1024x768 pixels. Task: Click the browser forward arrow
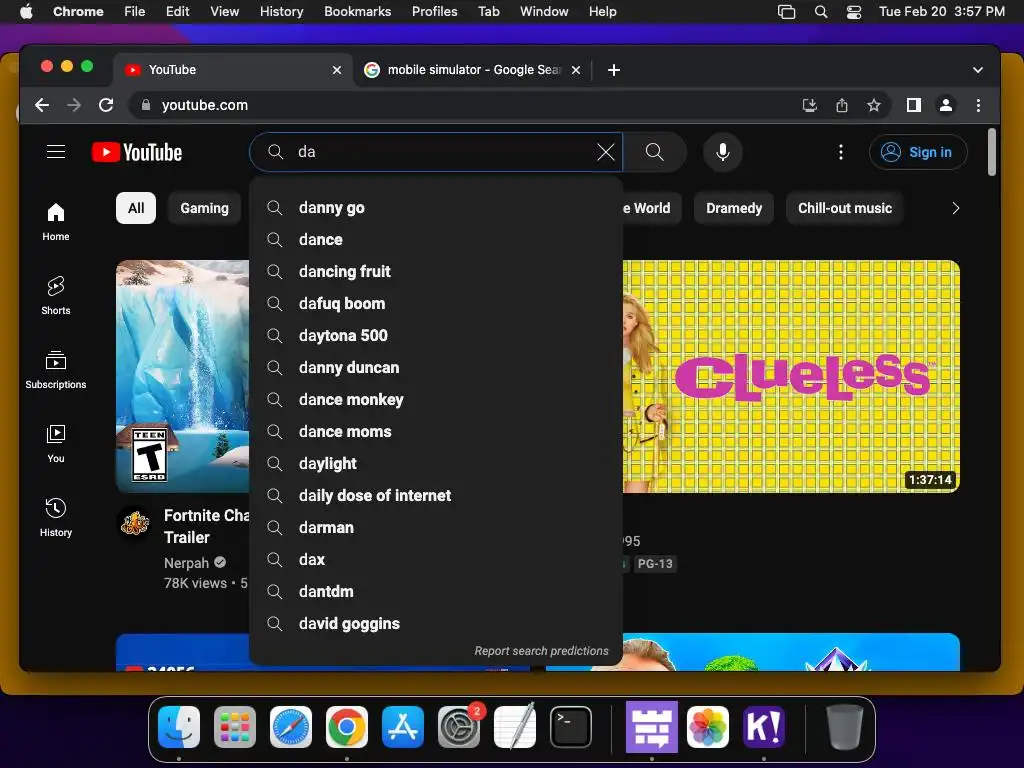pos(74,105)
